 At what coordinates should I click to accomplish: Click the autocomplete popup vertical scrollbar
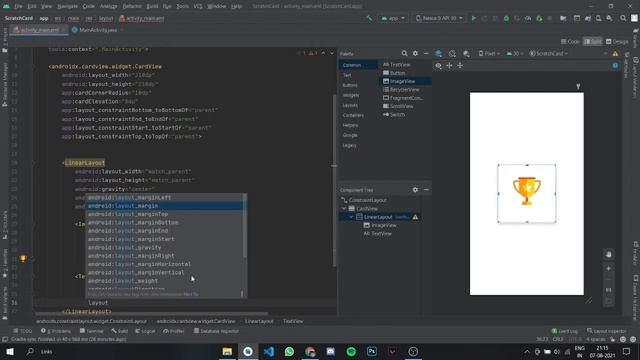[245, 226]
